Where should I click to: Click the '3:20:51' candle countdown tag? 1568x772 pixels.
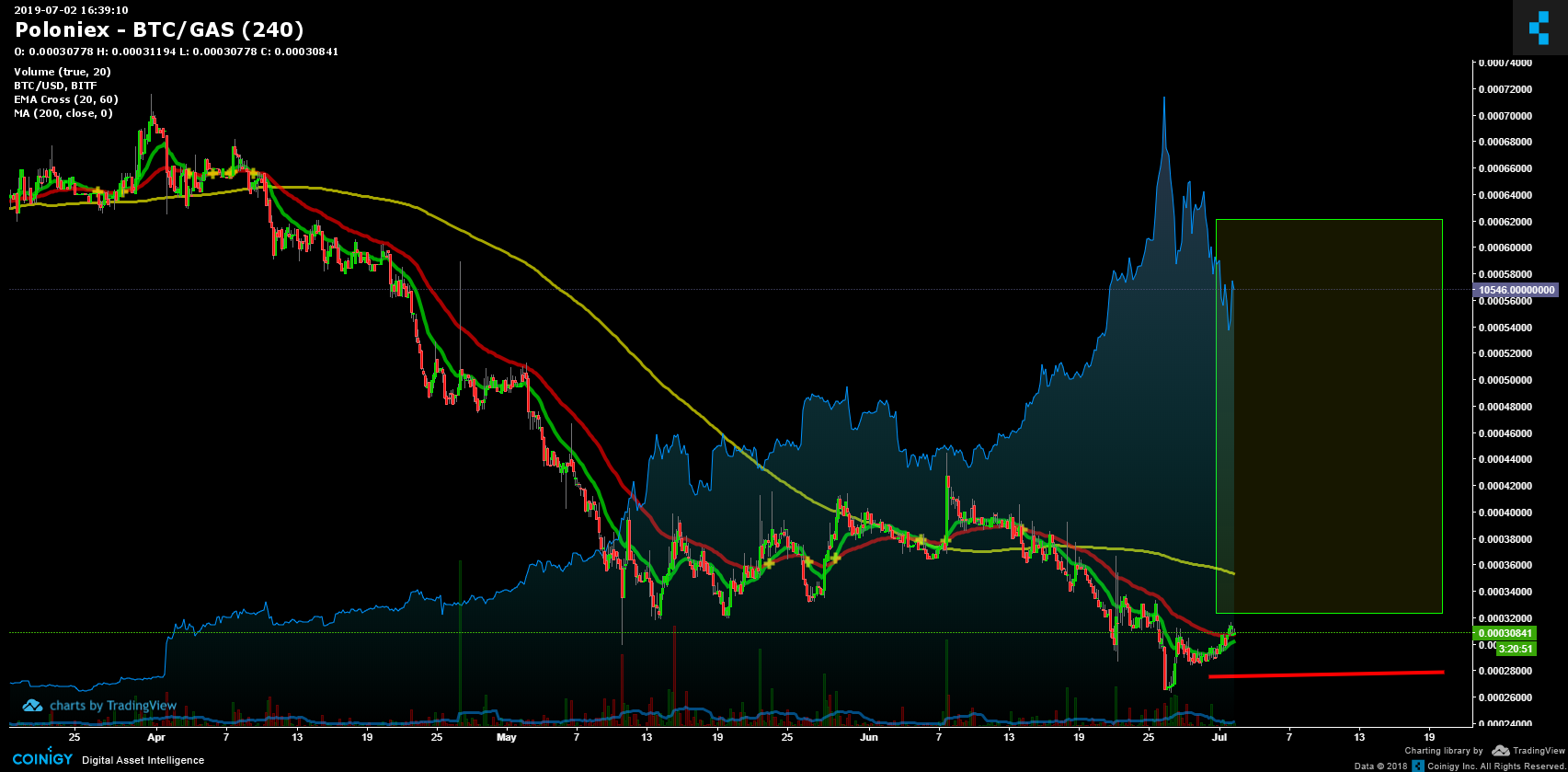(1515, 649)
